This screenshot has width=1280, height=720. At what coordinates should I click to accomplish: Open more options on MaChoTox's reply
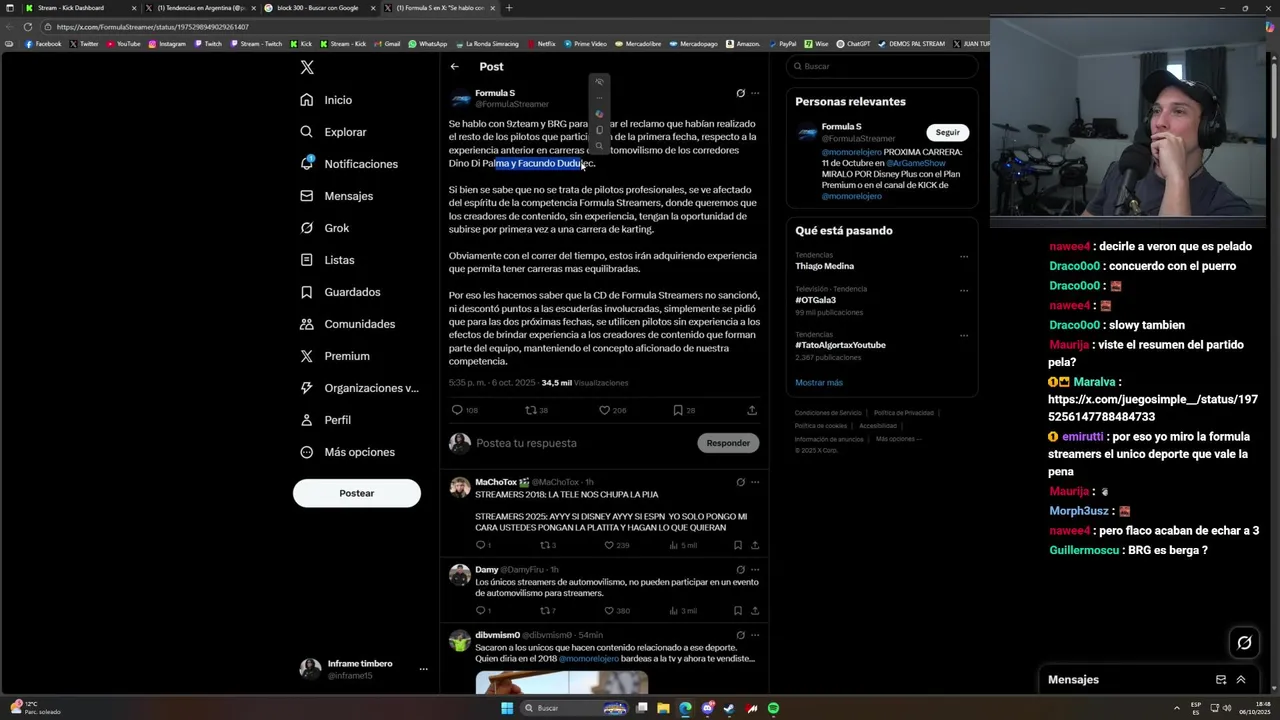click(x=755, y=482)
